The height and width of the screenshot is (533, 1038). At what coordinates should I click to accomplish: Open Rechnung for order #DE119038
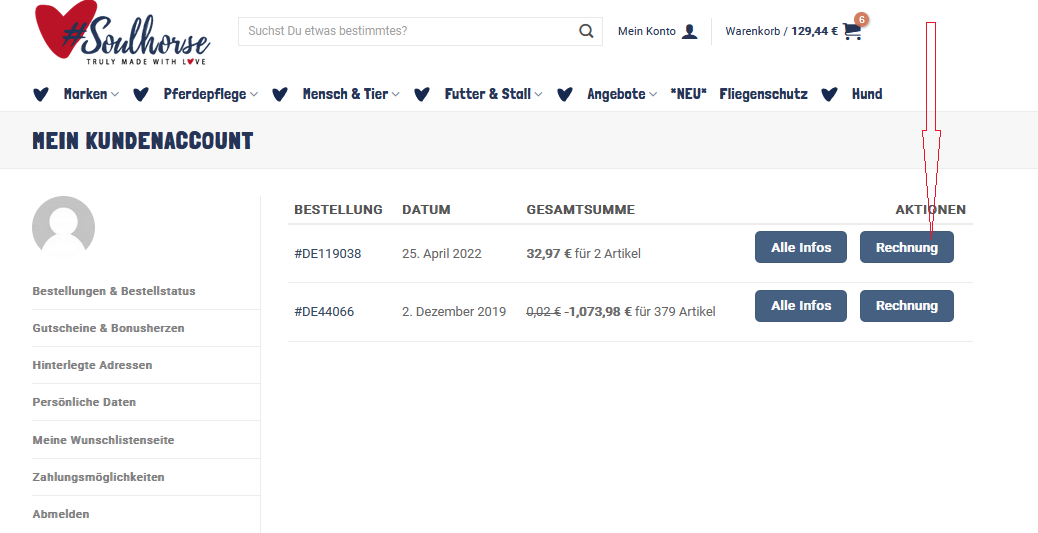906,247
